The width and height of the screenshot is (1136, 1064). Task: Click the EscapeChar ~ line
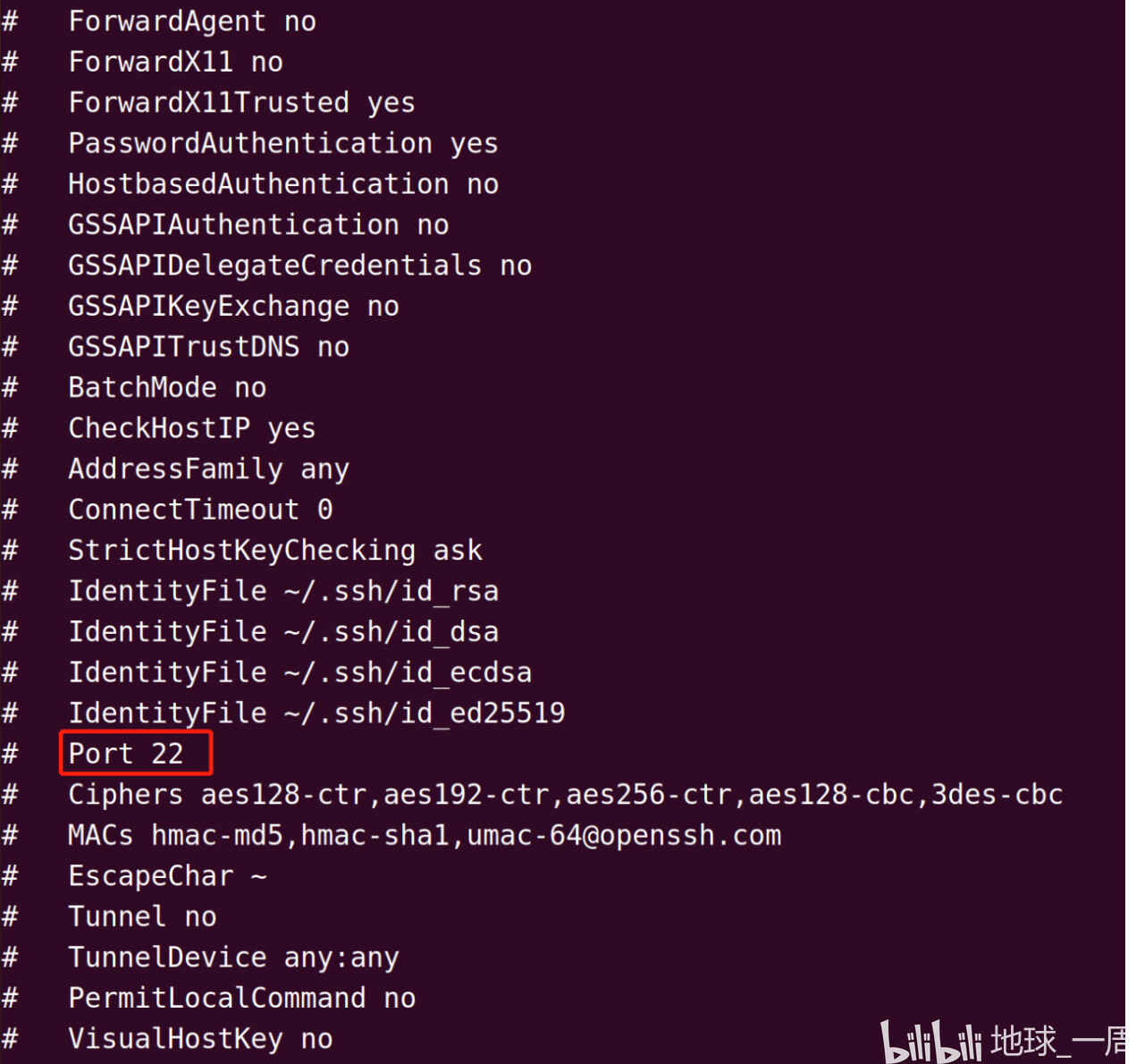coord(167,875)
